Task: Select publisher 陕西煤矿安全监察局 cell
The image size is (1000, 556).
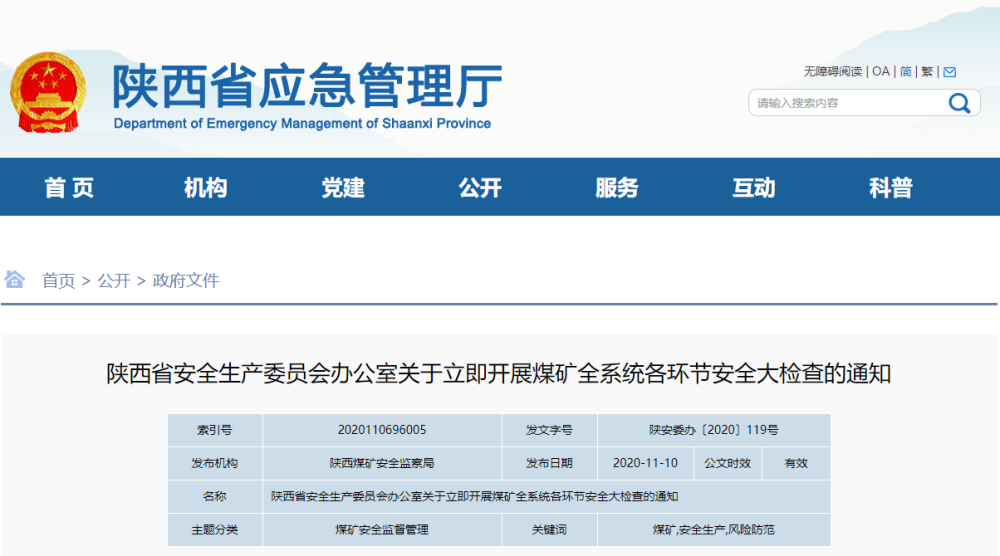Action: tap(382, 463)
